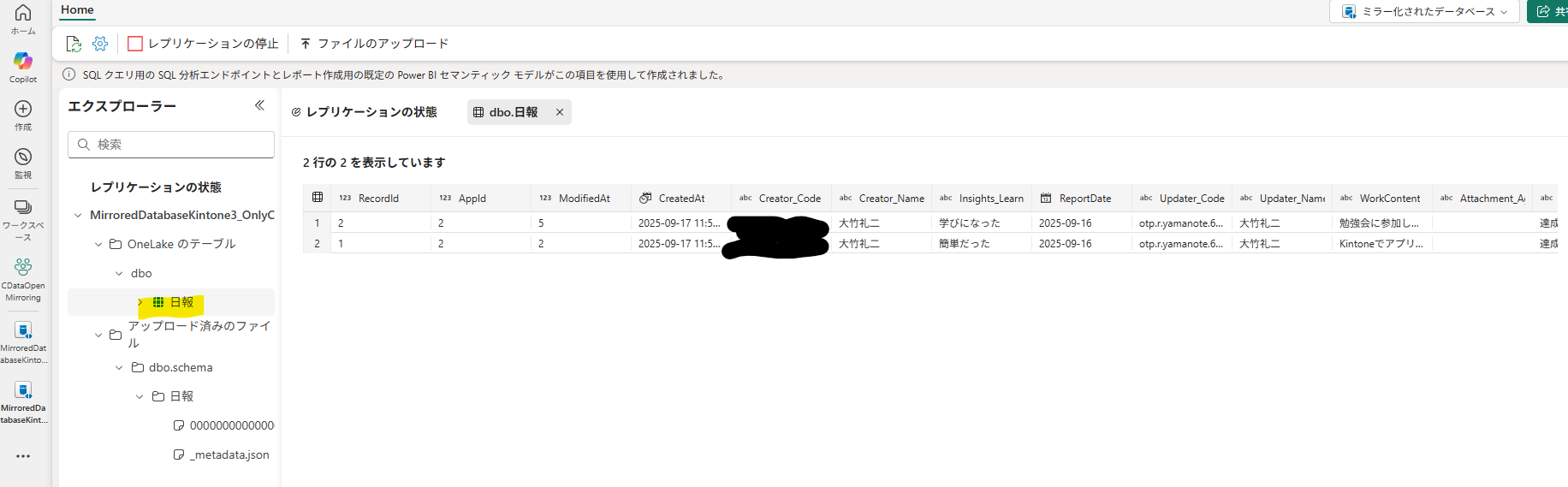
Task: Click the 検索 search field in explorer
Action: pos(171,145)
